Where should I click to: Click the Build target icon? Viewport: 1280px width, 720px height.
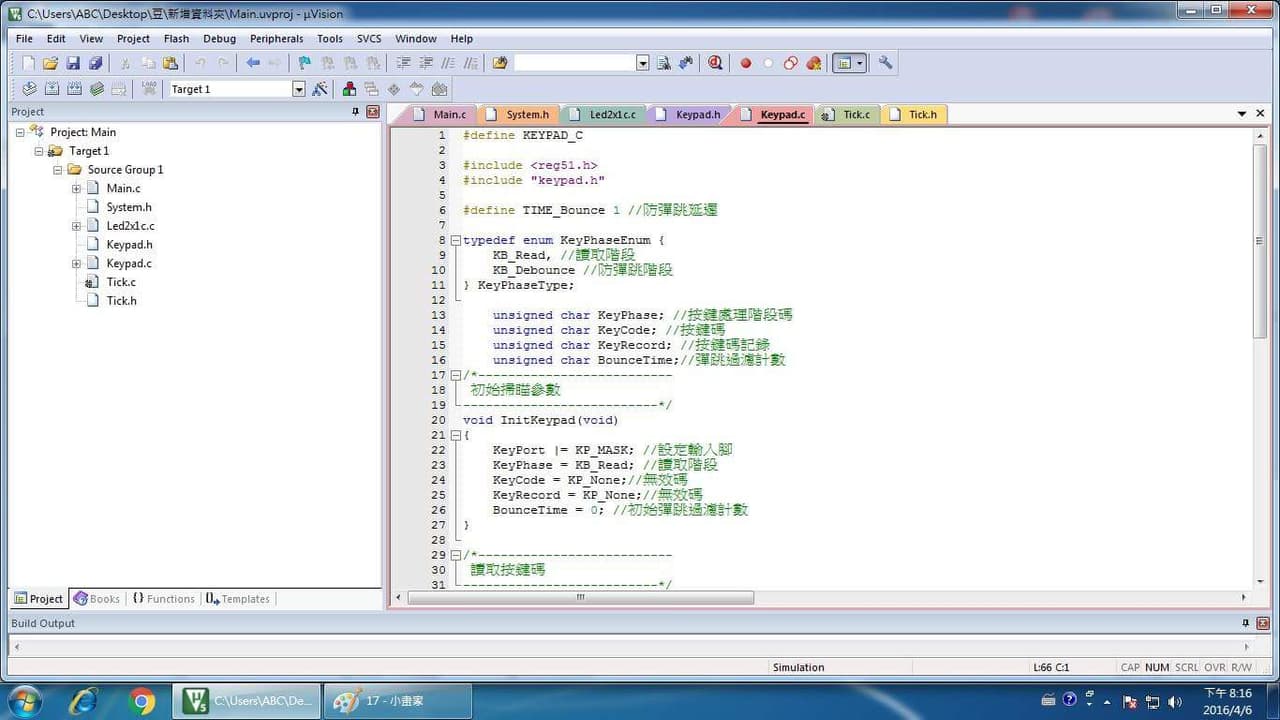tap(52, 89)
